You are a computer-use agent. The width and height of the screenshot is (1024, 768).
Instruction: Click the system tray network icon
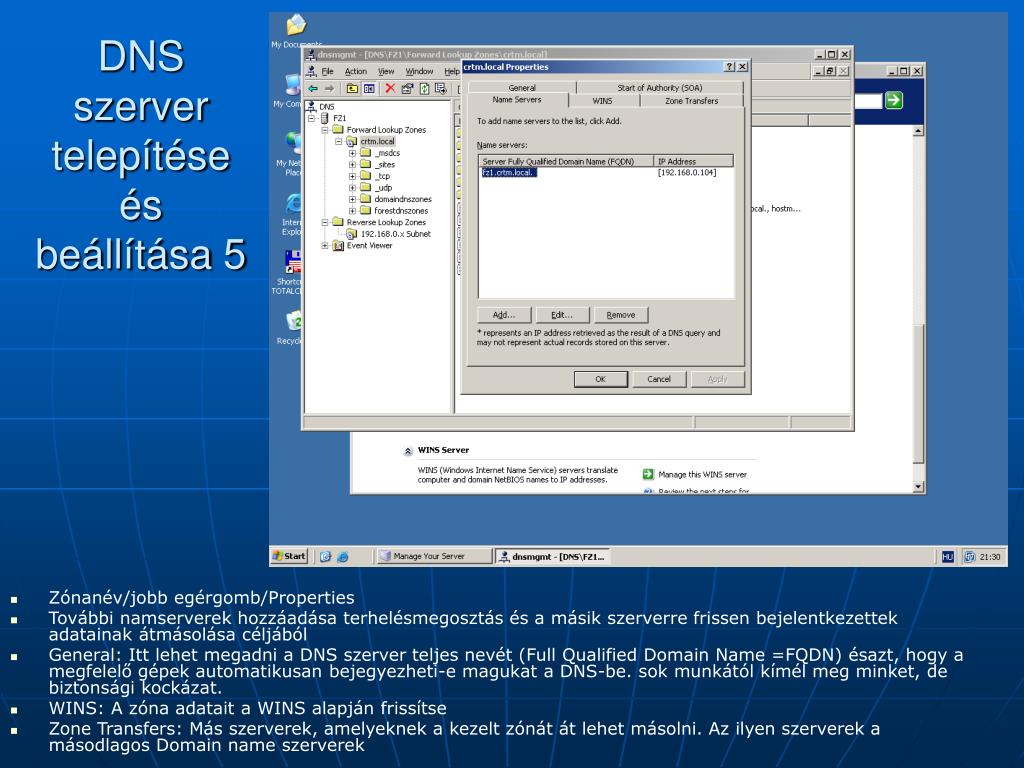[x=969, y=556]
